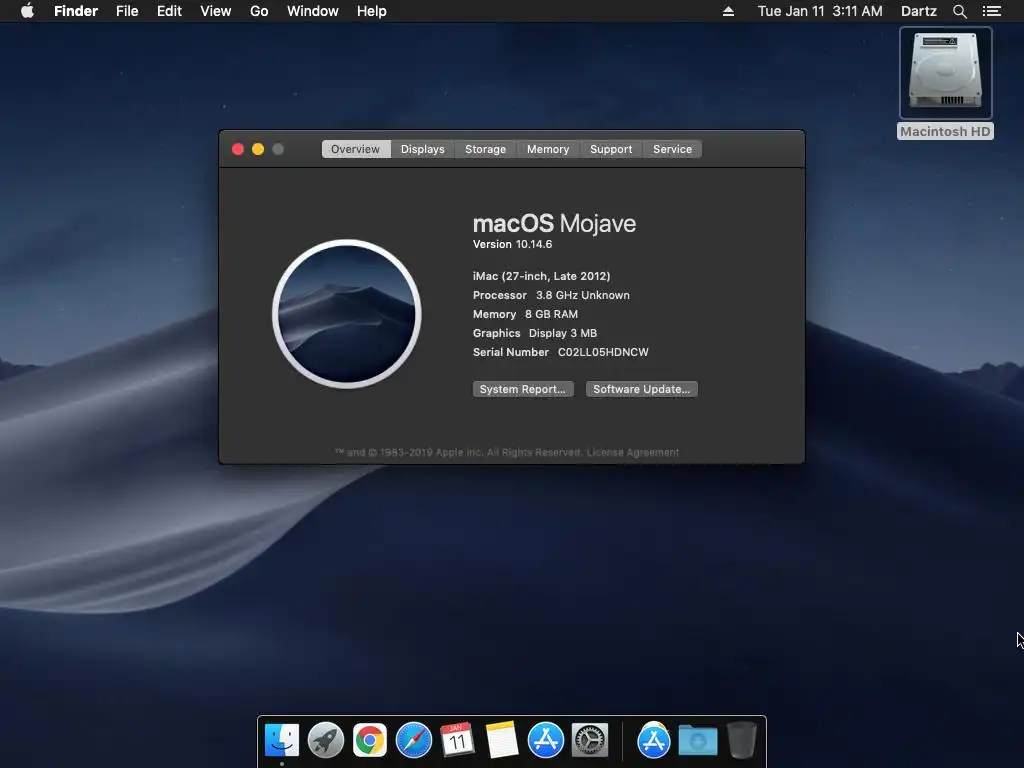Switch to the Storage tab

click(485, 149)
